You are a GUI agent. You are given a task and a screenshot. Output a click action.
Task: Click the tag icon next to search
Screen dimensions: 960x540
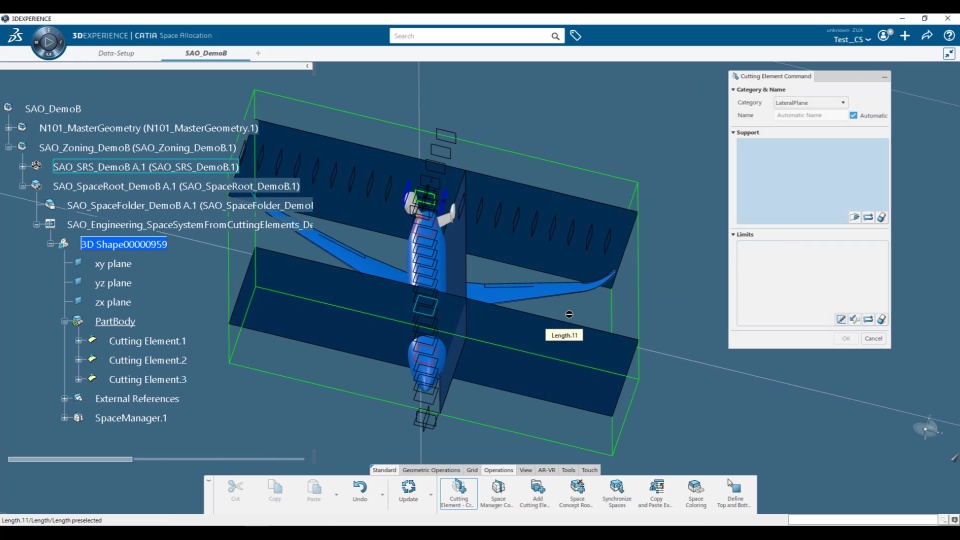[576, 36]
